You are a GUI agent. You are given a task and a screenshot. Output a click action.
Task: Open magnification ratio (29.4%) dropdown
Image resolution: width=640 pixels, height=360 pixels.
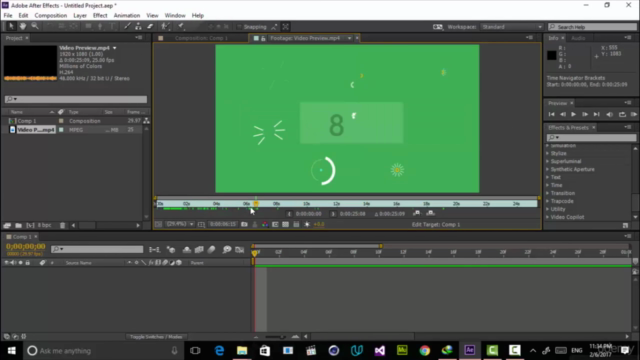(180, 224)
